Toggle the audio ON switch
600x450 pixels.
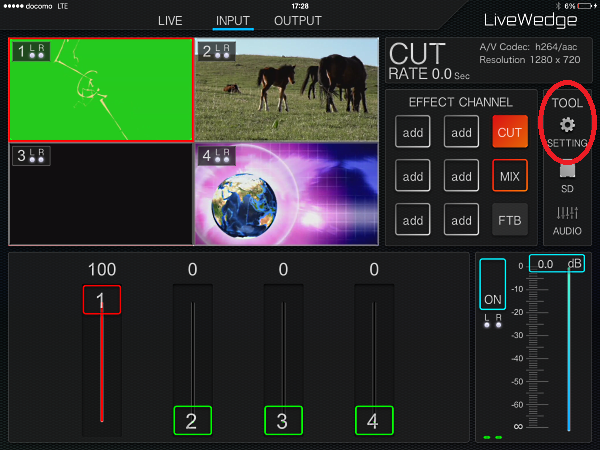click(492, 284)
